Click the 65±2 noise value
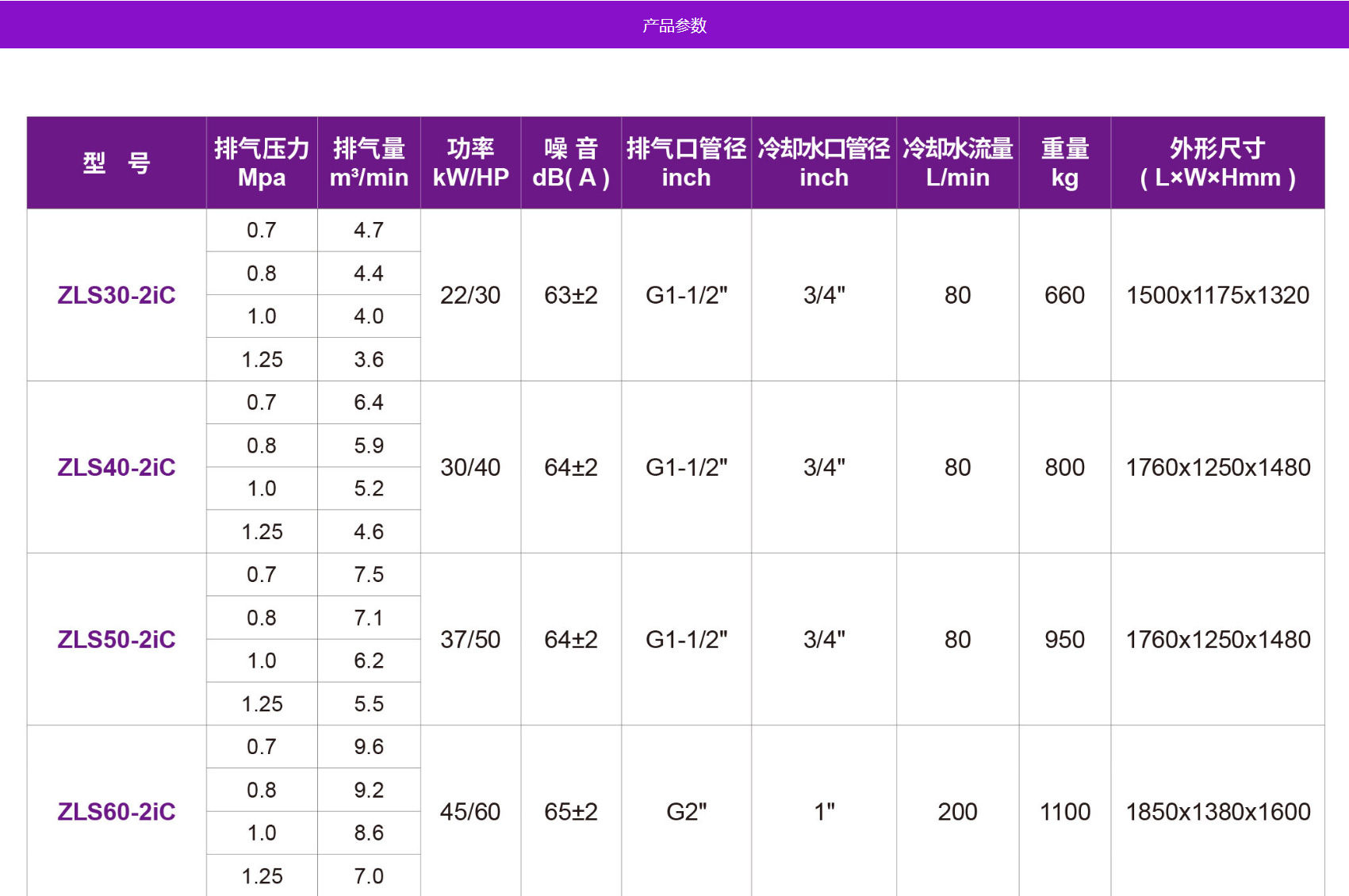1349x896 pixels. (571, 811)
